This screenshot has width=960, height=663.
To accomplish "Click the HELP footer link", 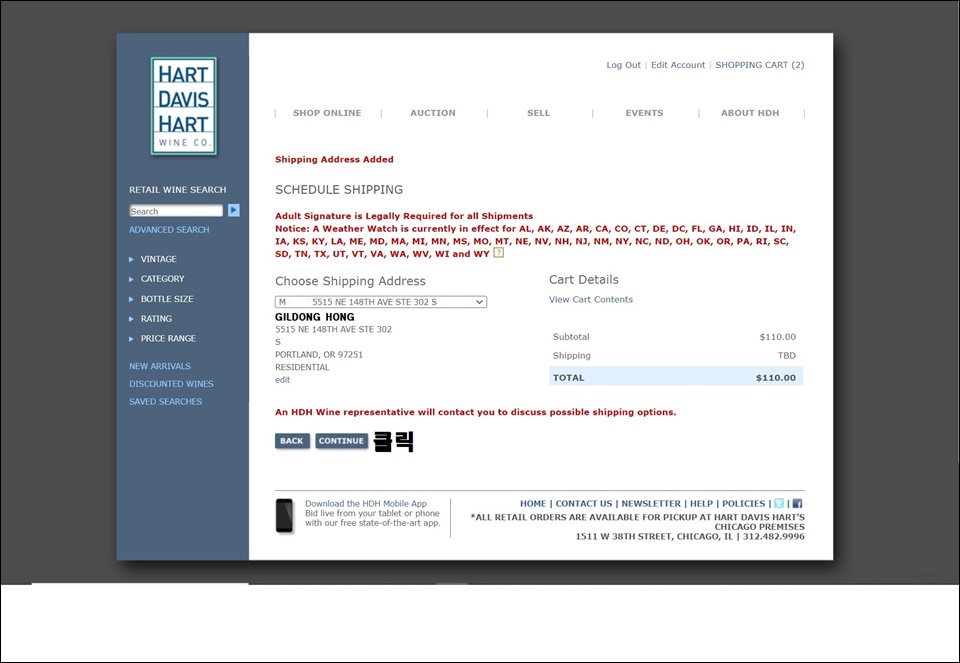I will [702, 503].
